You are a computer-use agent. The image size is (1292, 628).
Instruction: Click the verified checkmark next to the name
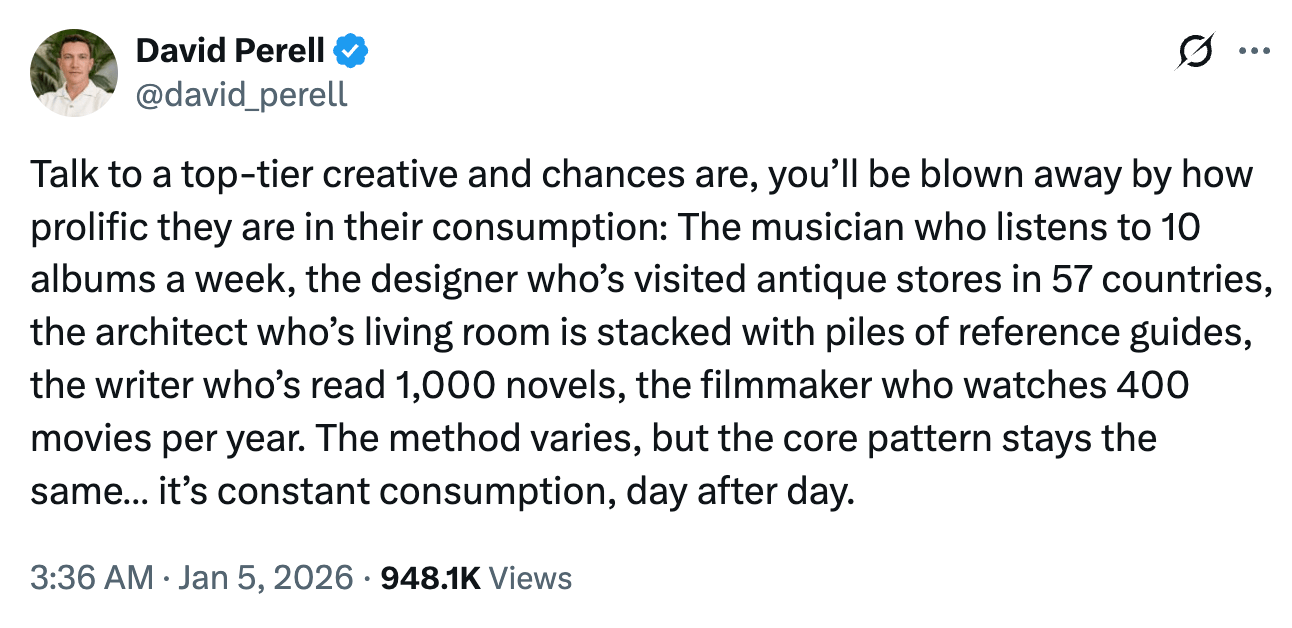tap(350, 49)
